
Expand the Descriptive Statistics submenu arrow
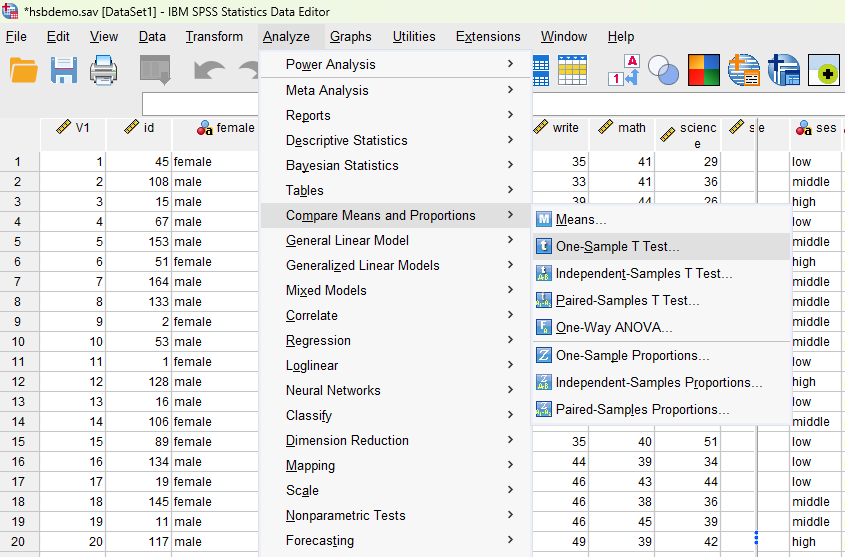[510, 140]
